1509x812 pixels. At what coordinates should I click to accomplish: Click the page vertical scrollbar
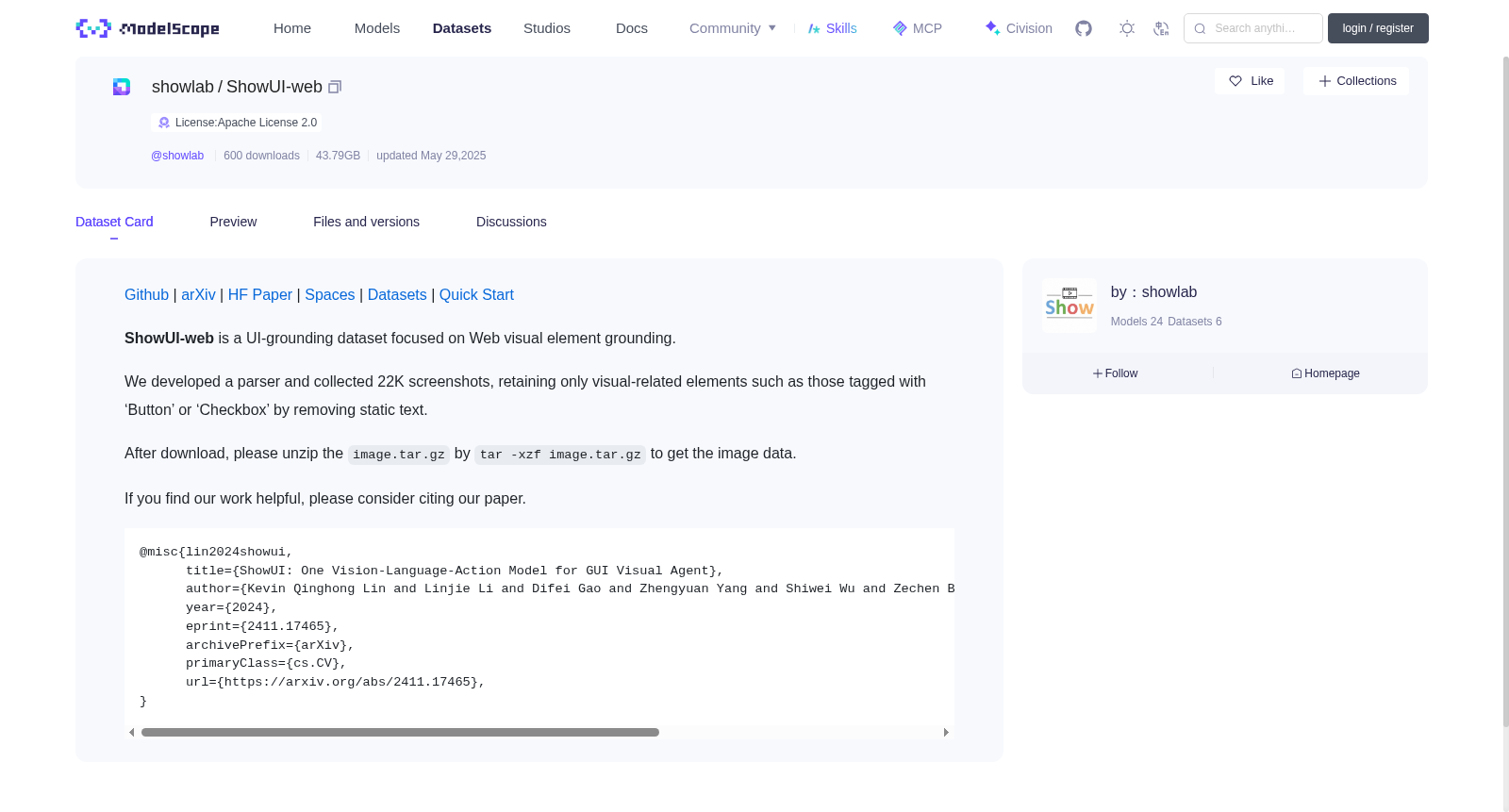click(x=1505, y=391)
